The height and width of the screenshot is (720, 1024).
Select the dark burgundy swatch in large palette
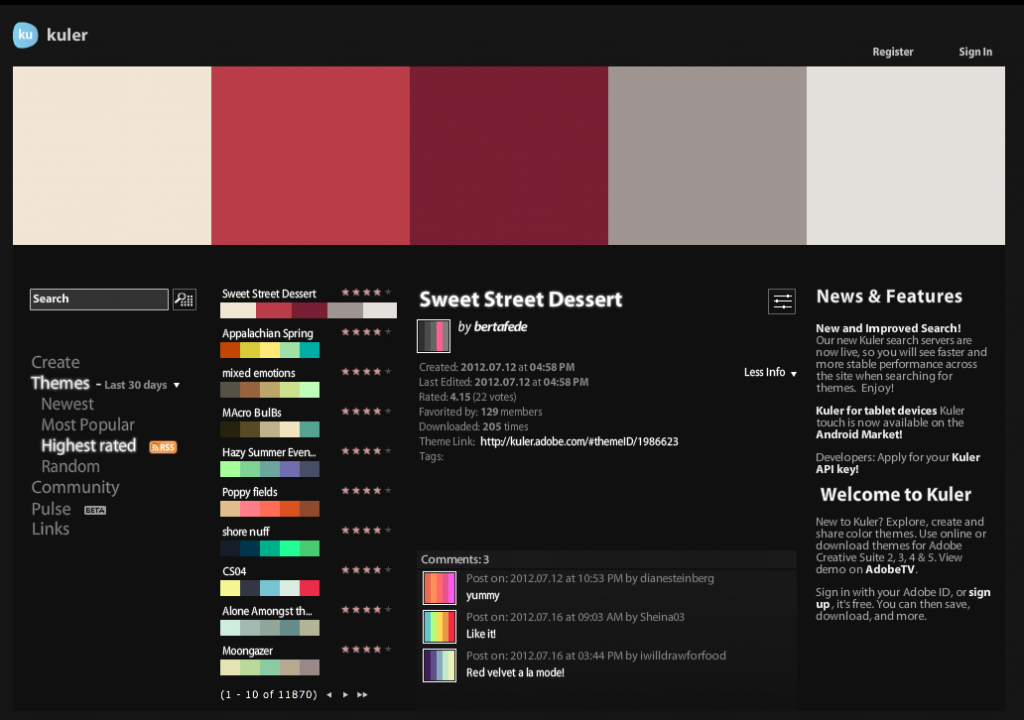coord(509,155)
